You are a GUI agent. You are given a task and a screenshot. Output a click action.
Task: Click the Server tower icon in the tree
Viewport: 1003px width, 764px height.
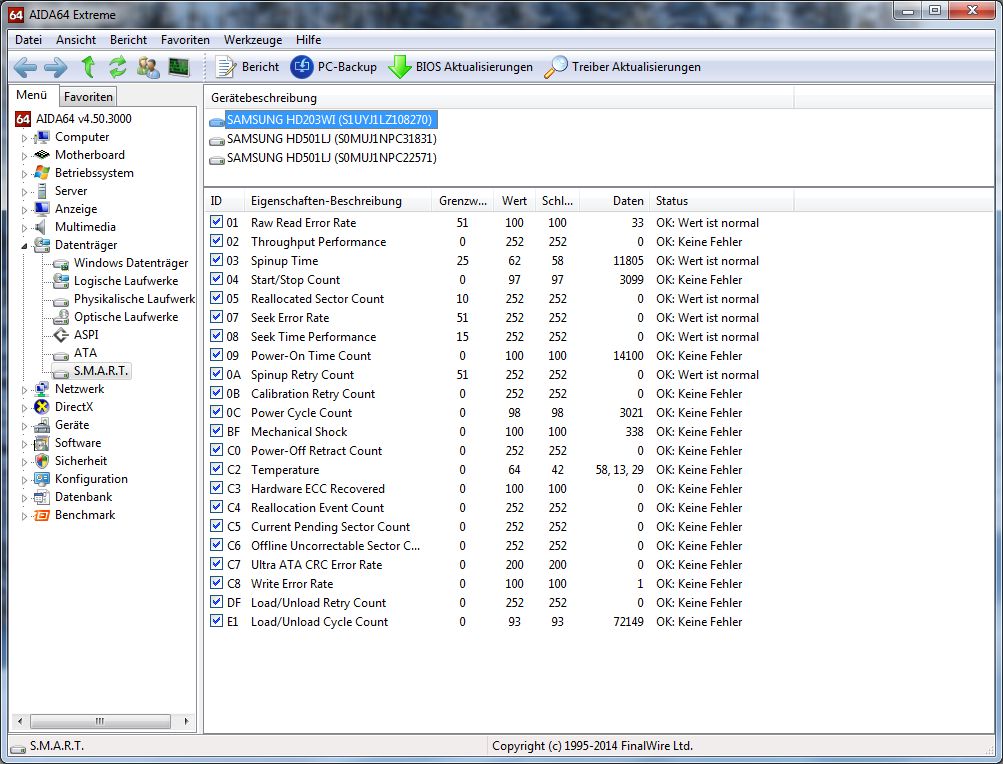[42, 191]
